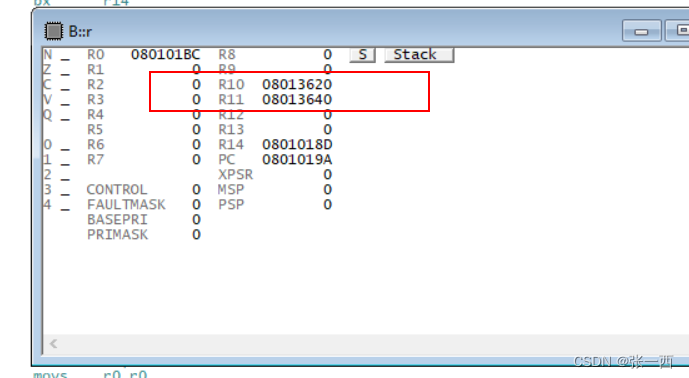Select the R8 value 0
This screenshot has width=689, height=378.
[x=327, y=55]
